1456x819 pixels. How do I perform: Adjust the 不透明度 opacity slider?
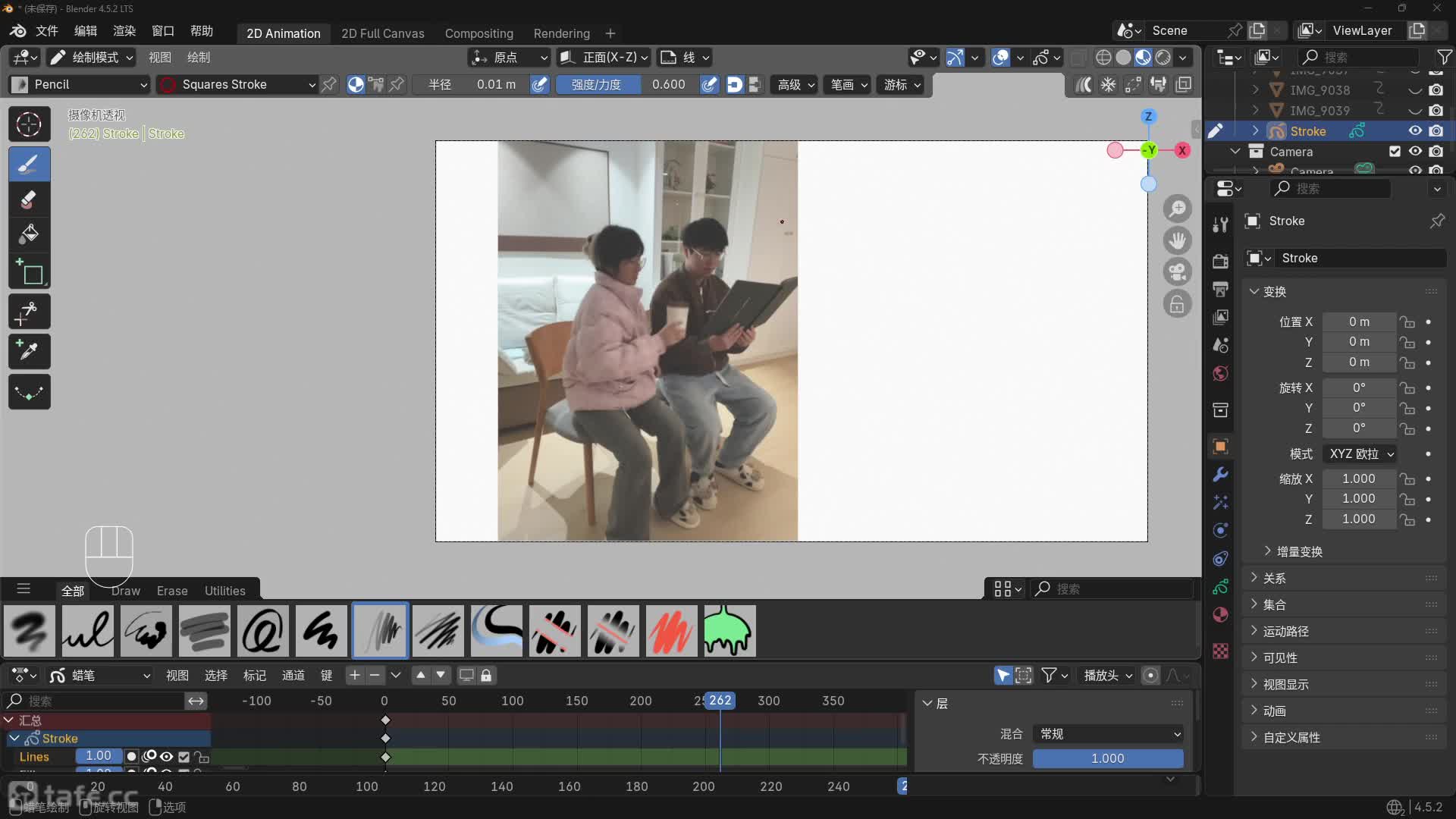click(1107, 758)
